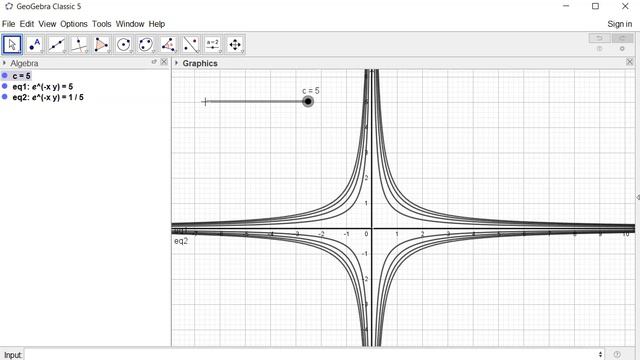Viewport: 640px width, 360px height.
Task: Expand the Algebra style bar arrow
Action: pyautogui.click(x=4, y=63)
